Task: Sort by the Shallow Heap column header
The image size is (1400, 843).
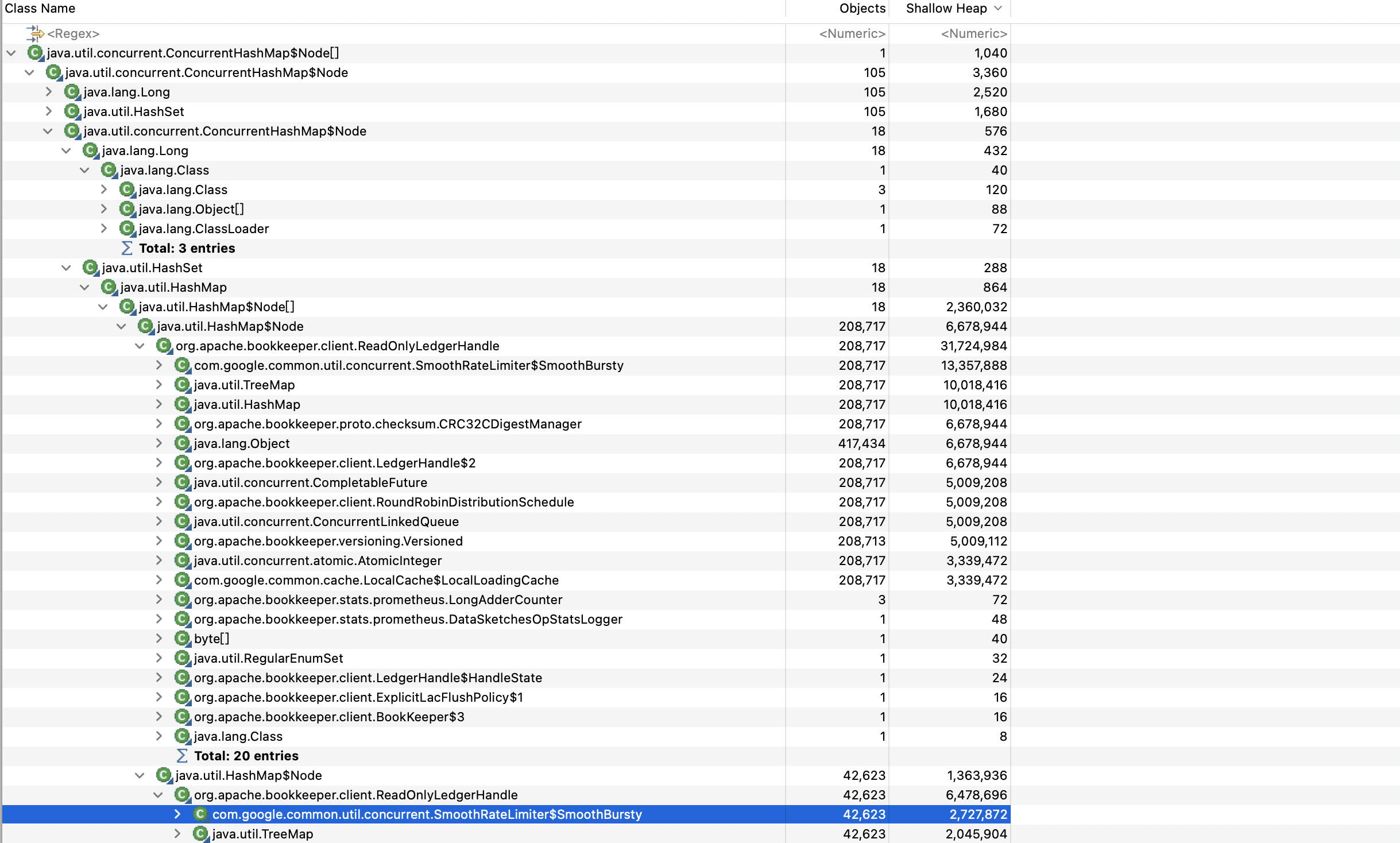Action: point(946,9)
